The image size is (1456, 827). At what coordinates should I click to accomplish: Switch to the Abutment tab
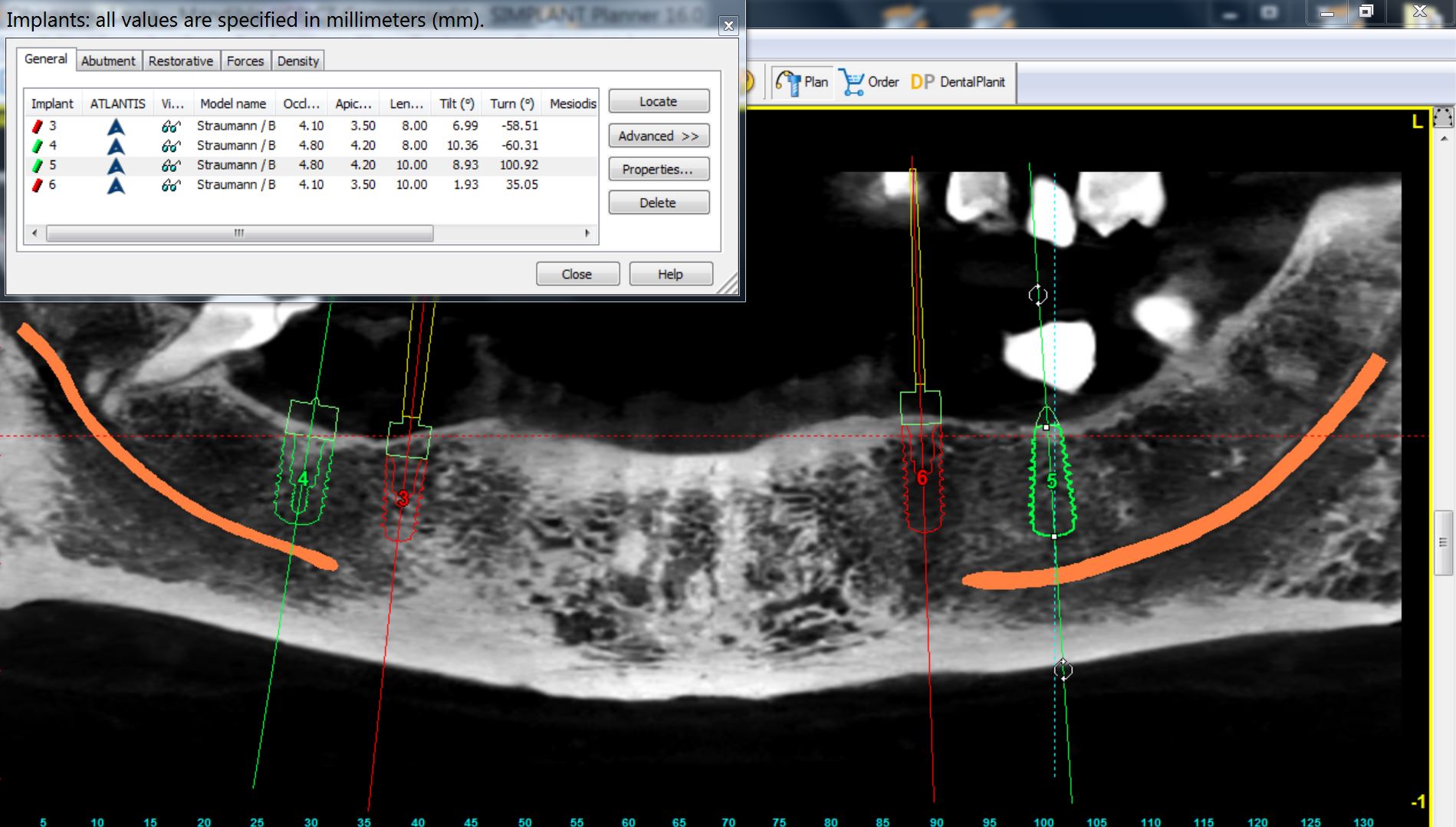click(x=108, y=61)
